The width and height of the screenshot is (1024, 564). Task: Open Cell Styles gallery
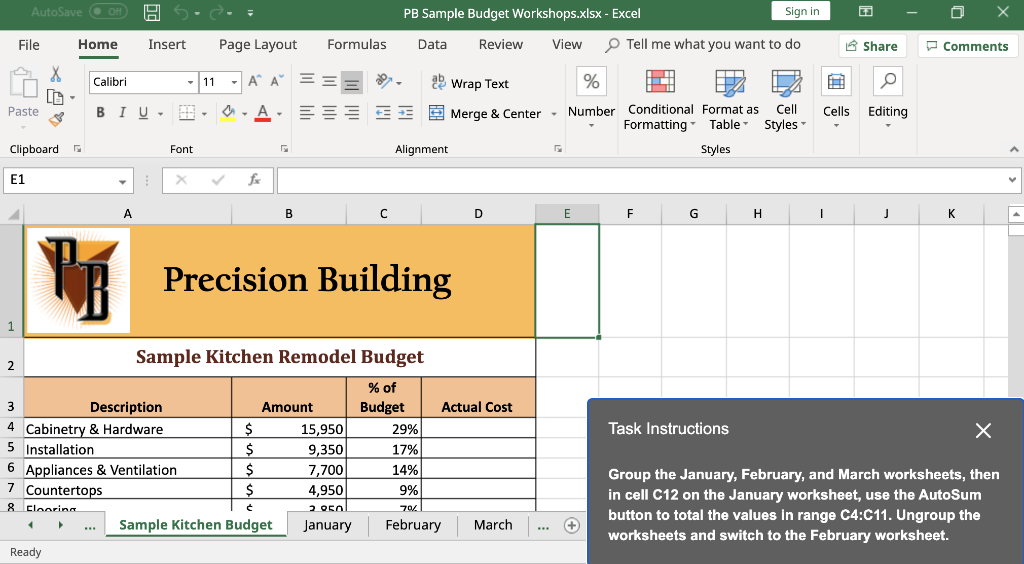[x=786, y=99]
